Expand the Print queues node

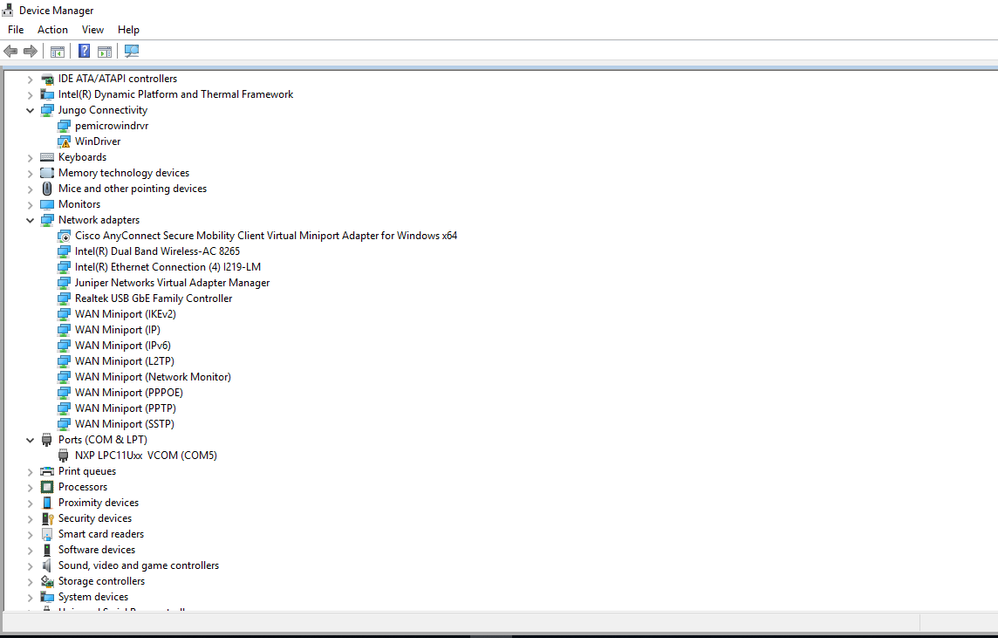click(x=30, y=471)
